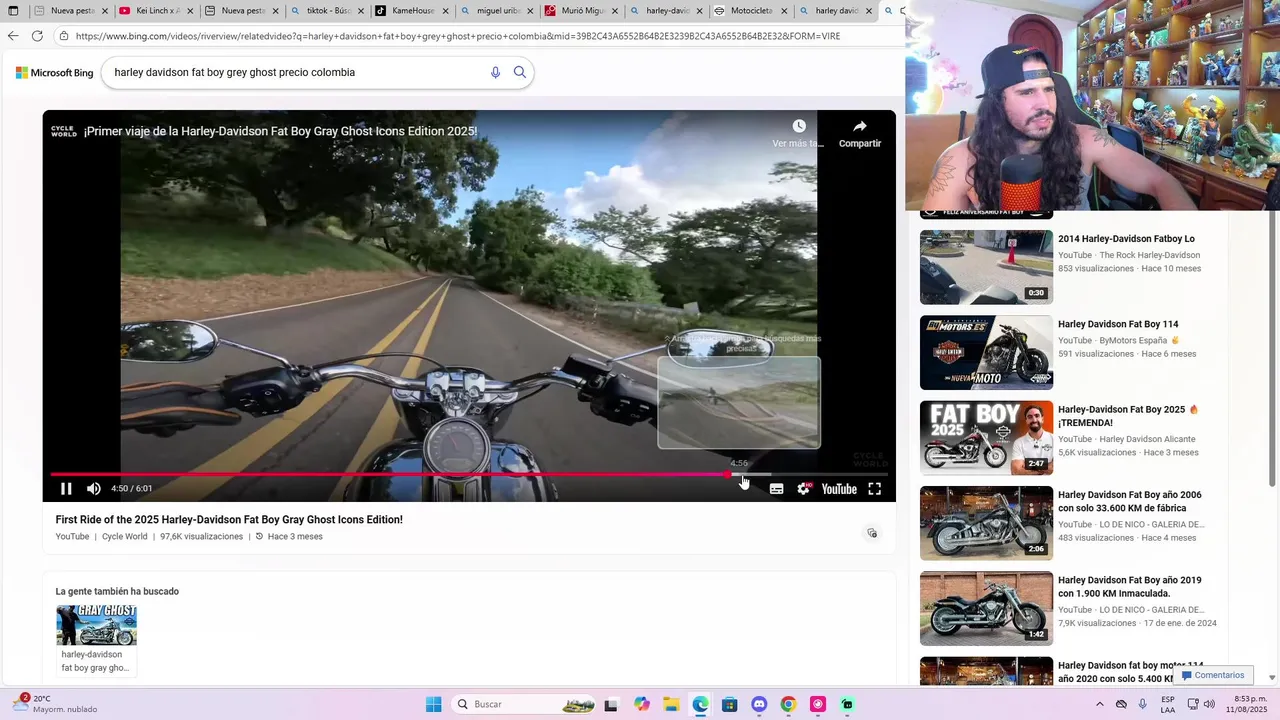Open 2014 Harley-Davidson Fatboy Lo video thumbnail
Screen dimensions: 1280x720
(986, 267)
